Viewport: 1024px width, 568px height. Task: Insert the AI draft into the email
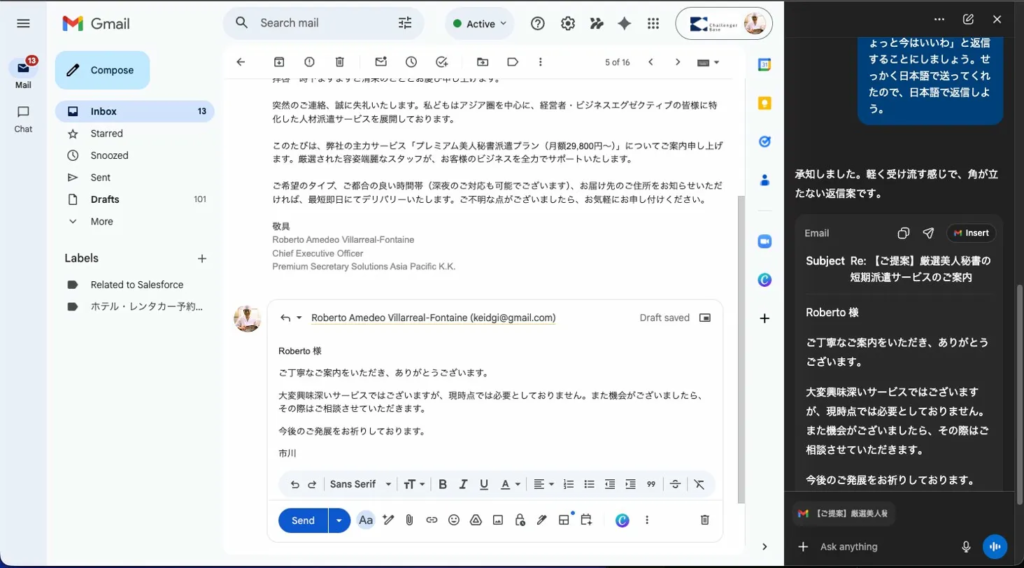tap(971, 233)
